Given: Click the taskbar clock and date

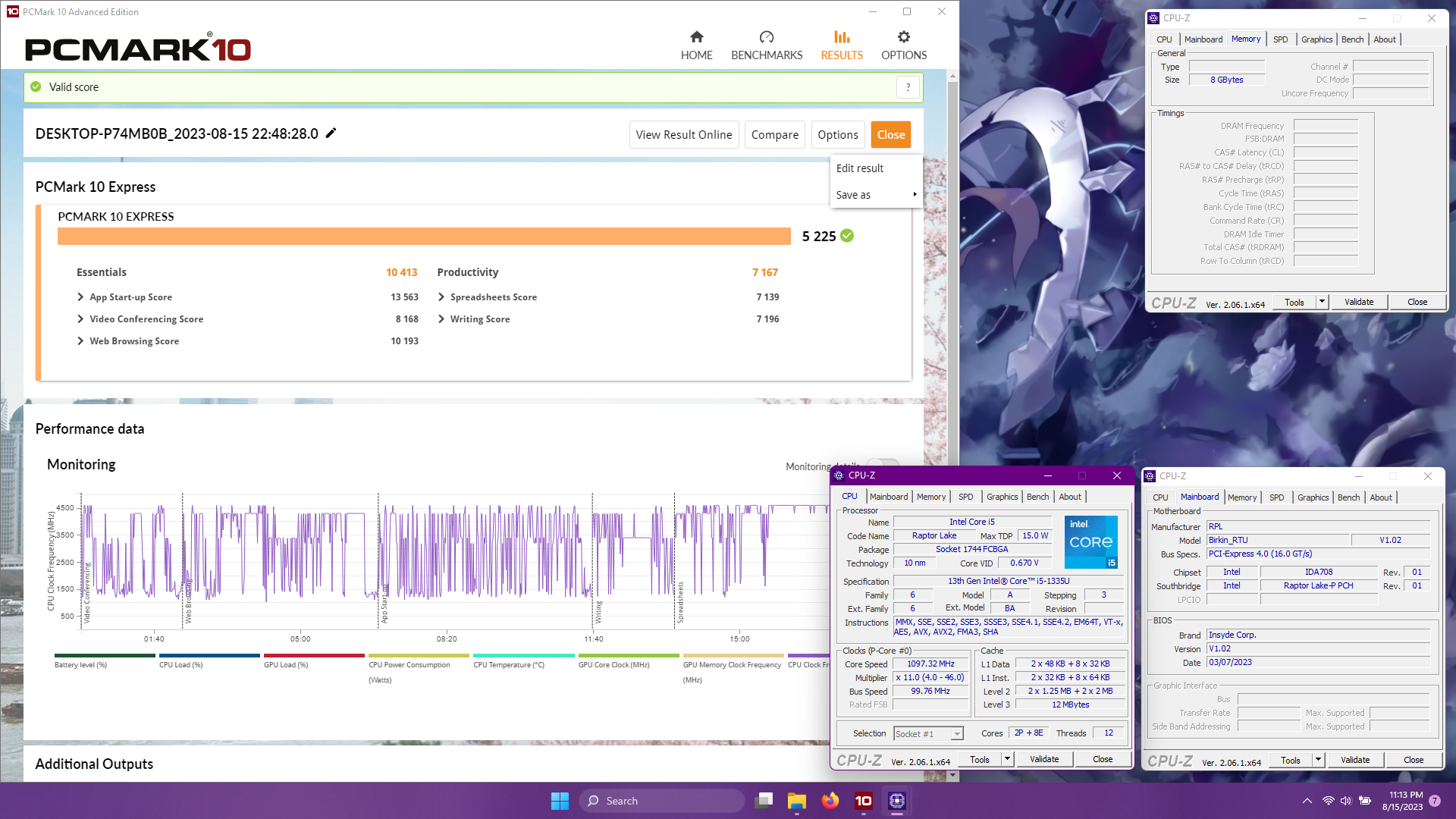Looking at the screenshot, I should (1402, 801).
